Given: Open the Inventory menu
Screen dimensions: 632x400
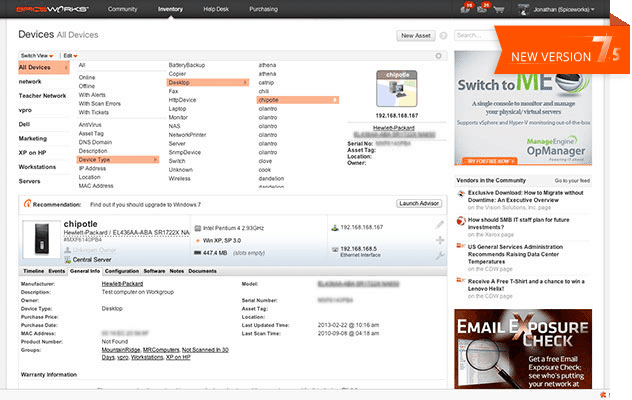Looking at the screenshot, I should click(170, 9).
